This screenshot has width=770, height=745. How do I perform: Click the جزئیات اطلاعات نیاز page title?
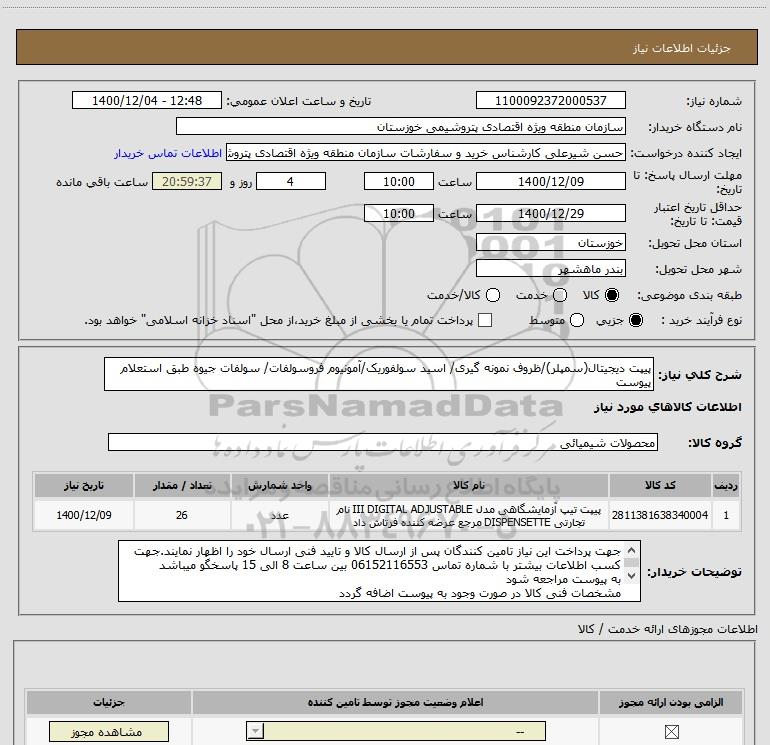tap(682, 48)
